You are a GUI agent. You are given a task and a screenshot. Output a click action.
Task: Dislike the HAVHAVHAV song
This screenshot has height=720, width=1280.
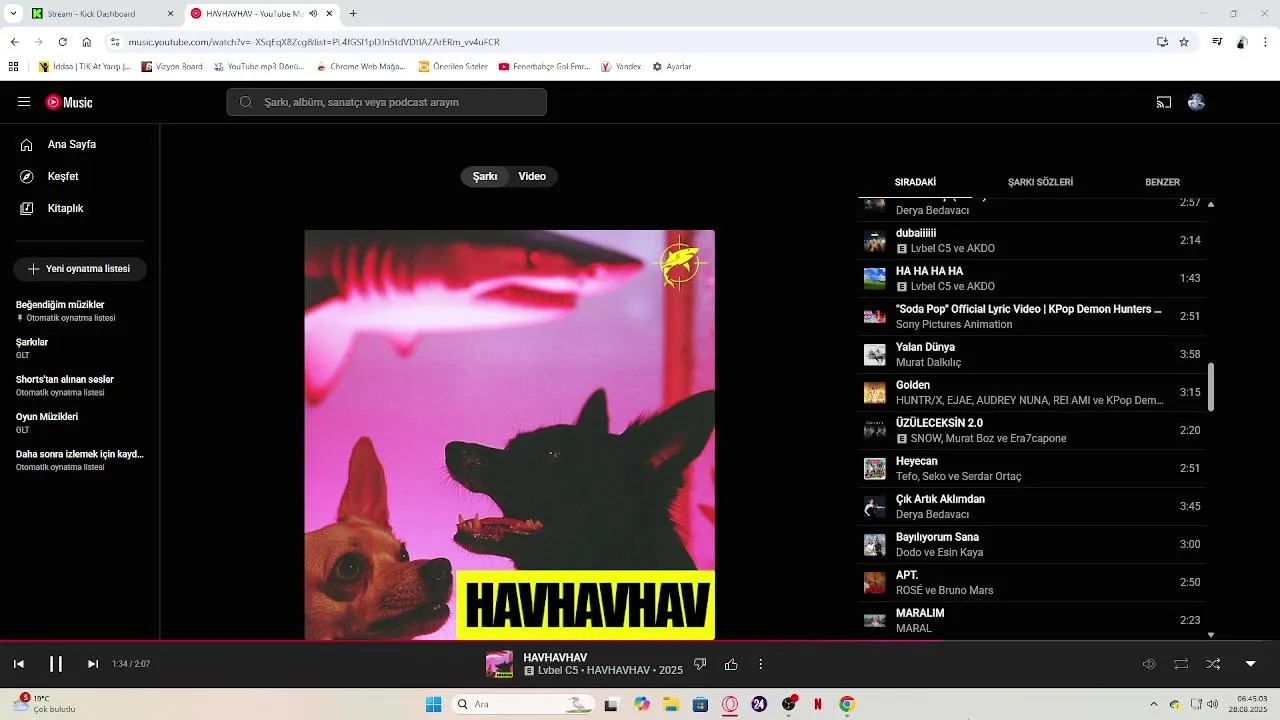click(700, 664)
